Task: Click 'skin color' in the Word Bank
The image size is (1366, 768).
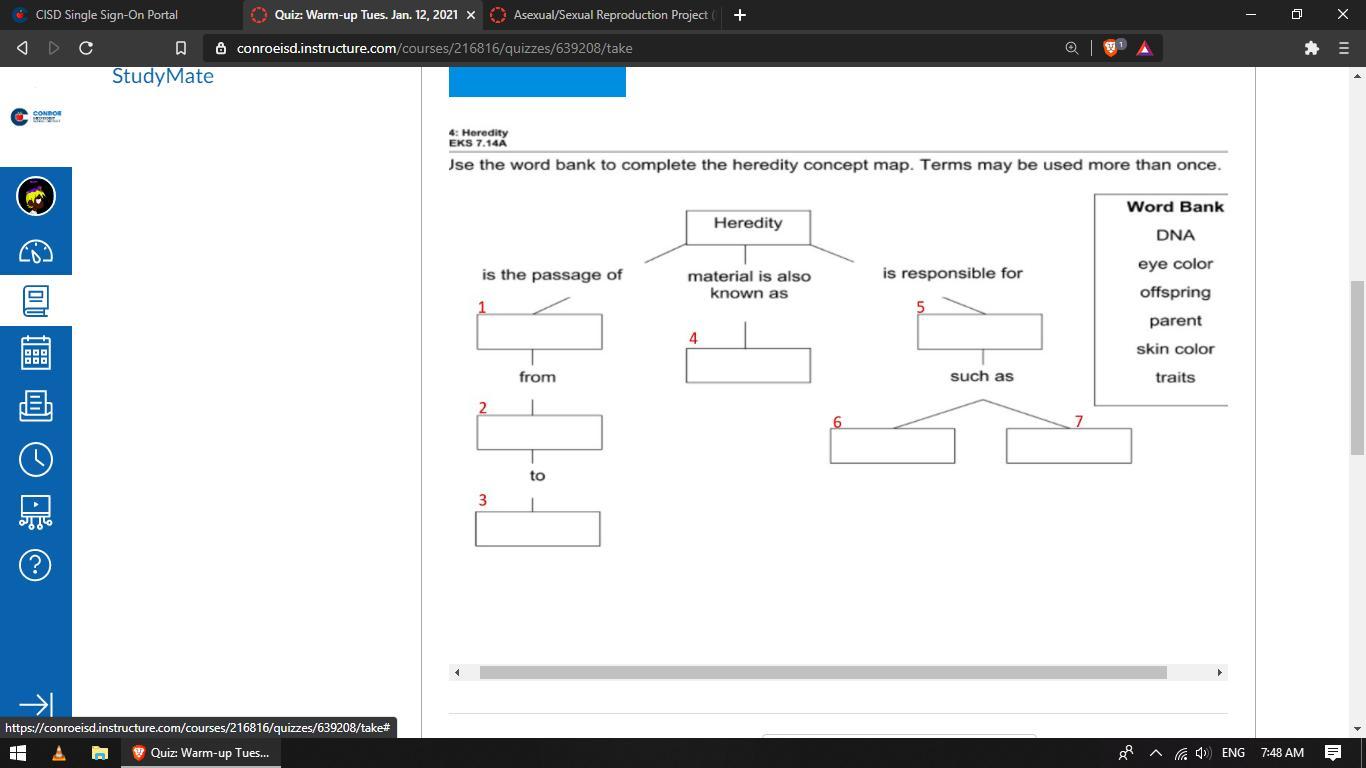Action: (1175, 349)
